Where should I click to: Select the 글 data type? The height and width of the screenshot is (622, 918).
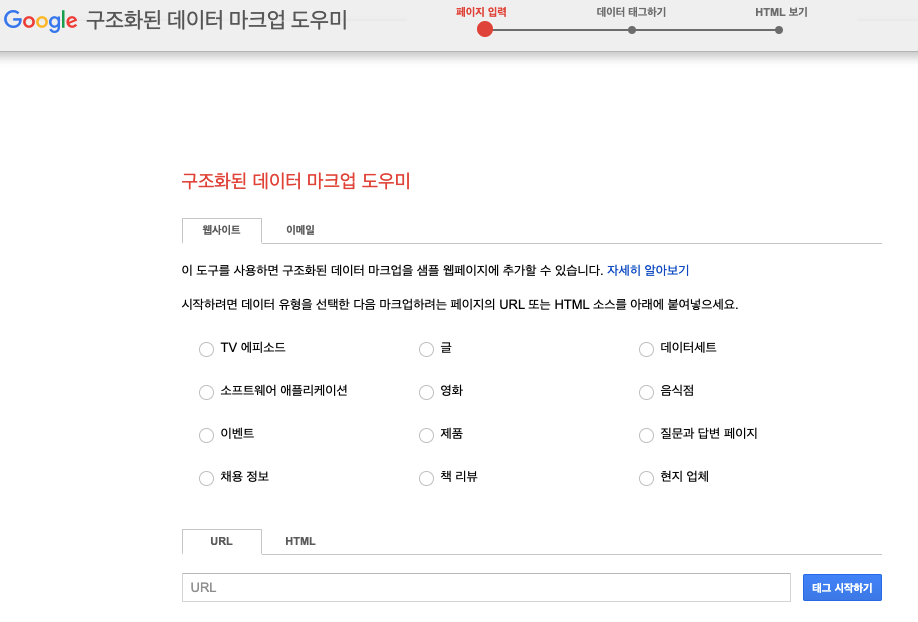click(426, 349)
